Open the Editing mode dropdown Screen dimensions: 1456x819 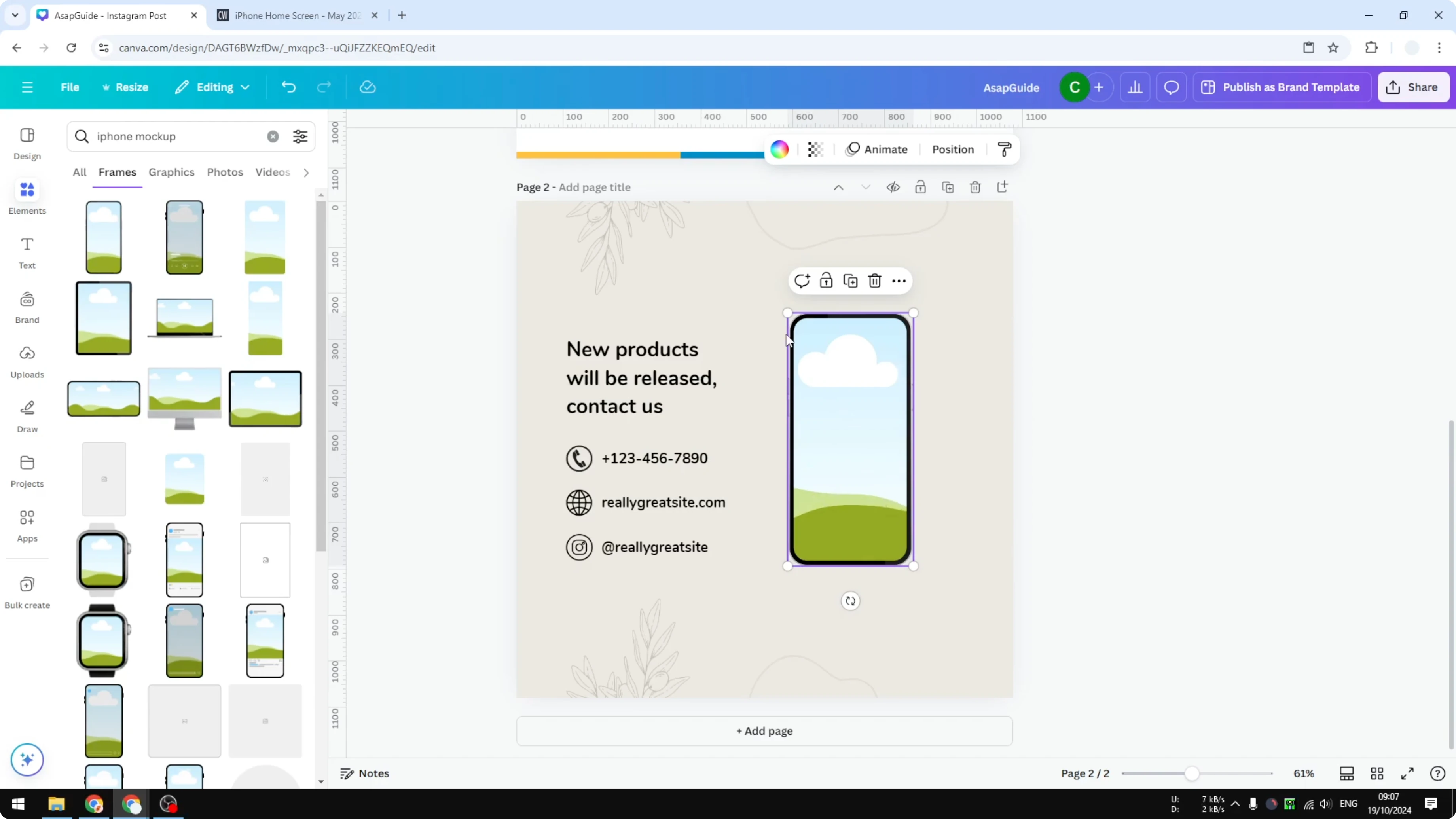tap(212, 87)
